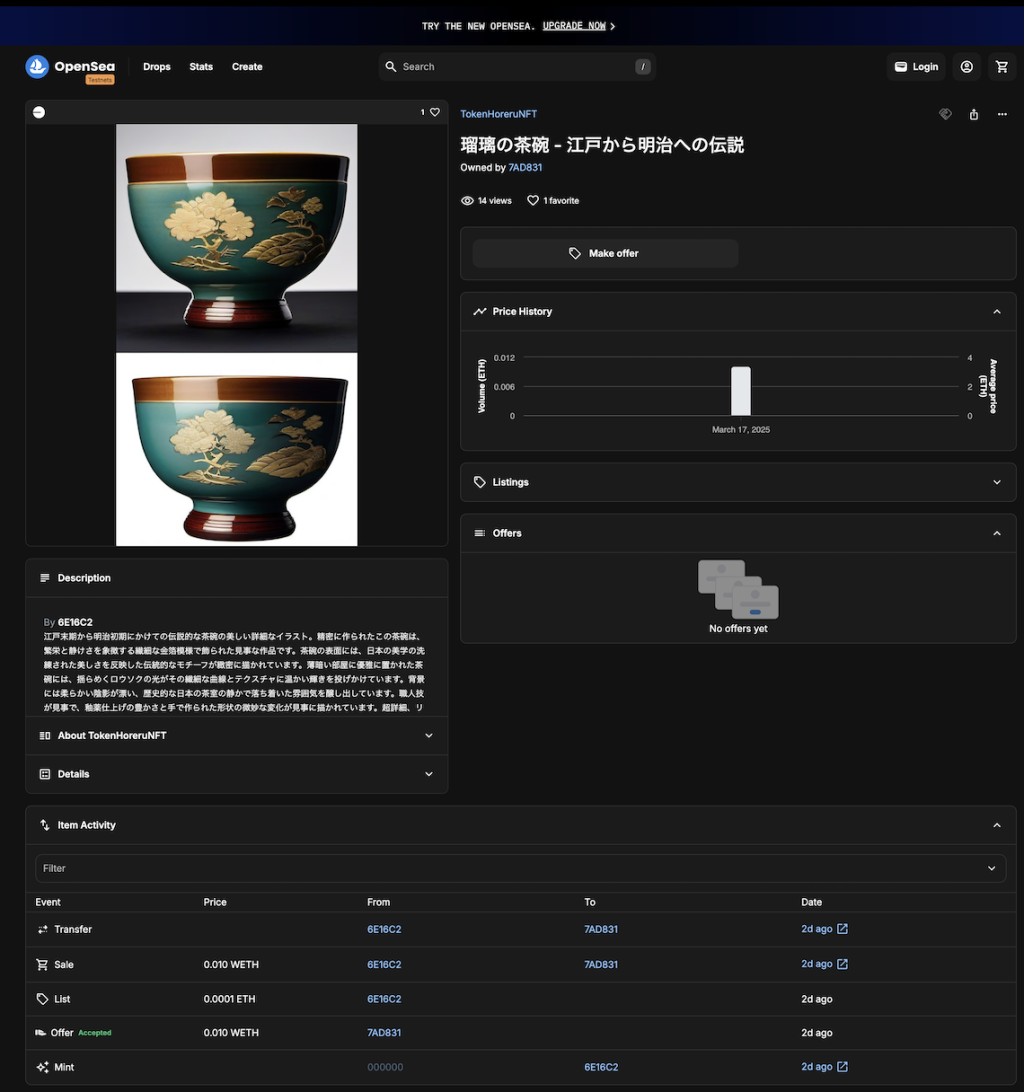The width and height of the screenshot is (1024, 1092).
Task: Open the Stats menu
Action: click(x=201, y=67)
